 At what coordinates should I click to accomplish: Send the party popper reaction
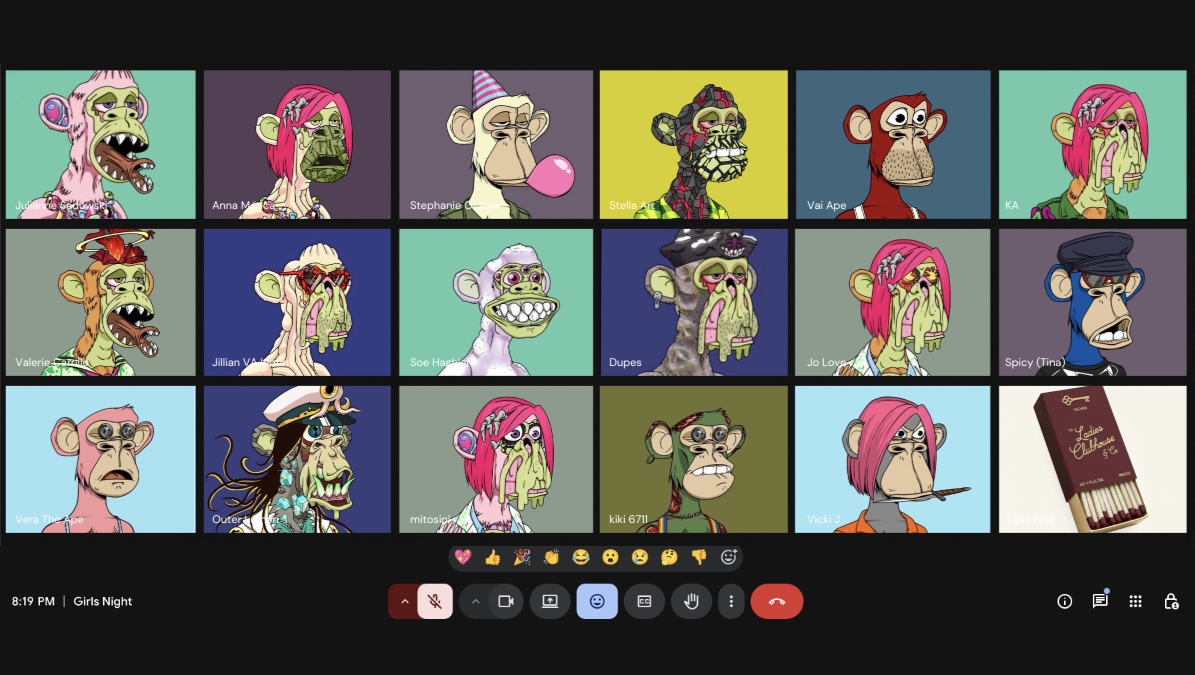click(522, 557)
